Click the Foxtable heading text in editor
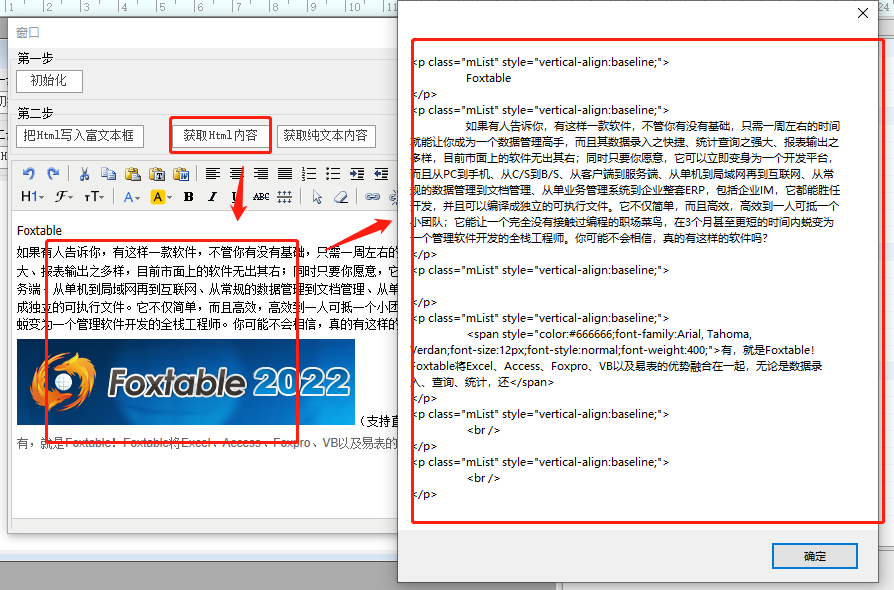Screen dimensions: 894x590 click(39, 230)
